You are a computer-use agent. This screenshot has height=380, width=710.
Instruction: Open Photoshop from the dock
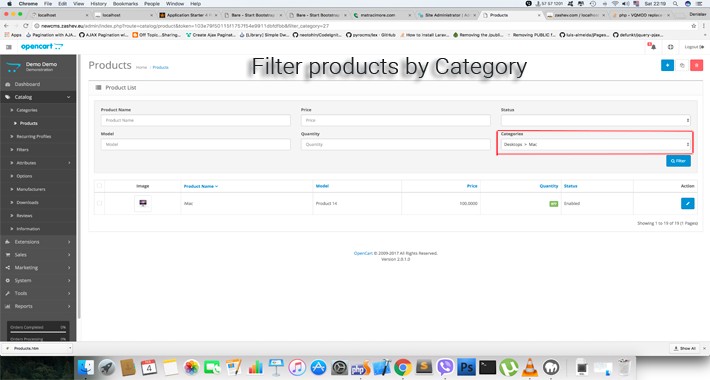coord(466,367)
